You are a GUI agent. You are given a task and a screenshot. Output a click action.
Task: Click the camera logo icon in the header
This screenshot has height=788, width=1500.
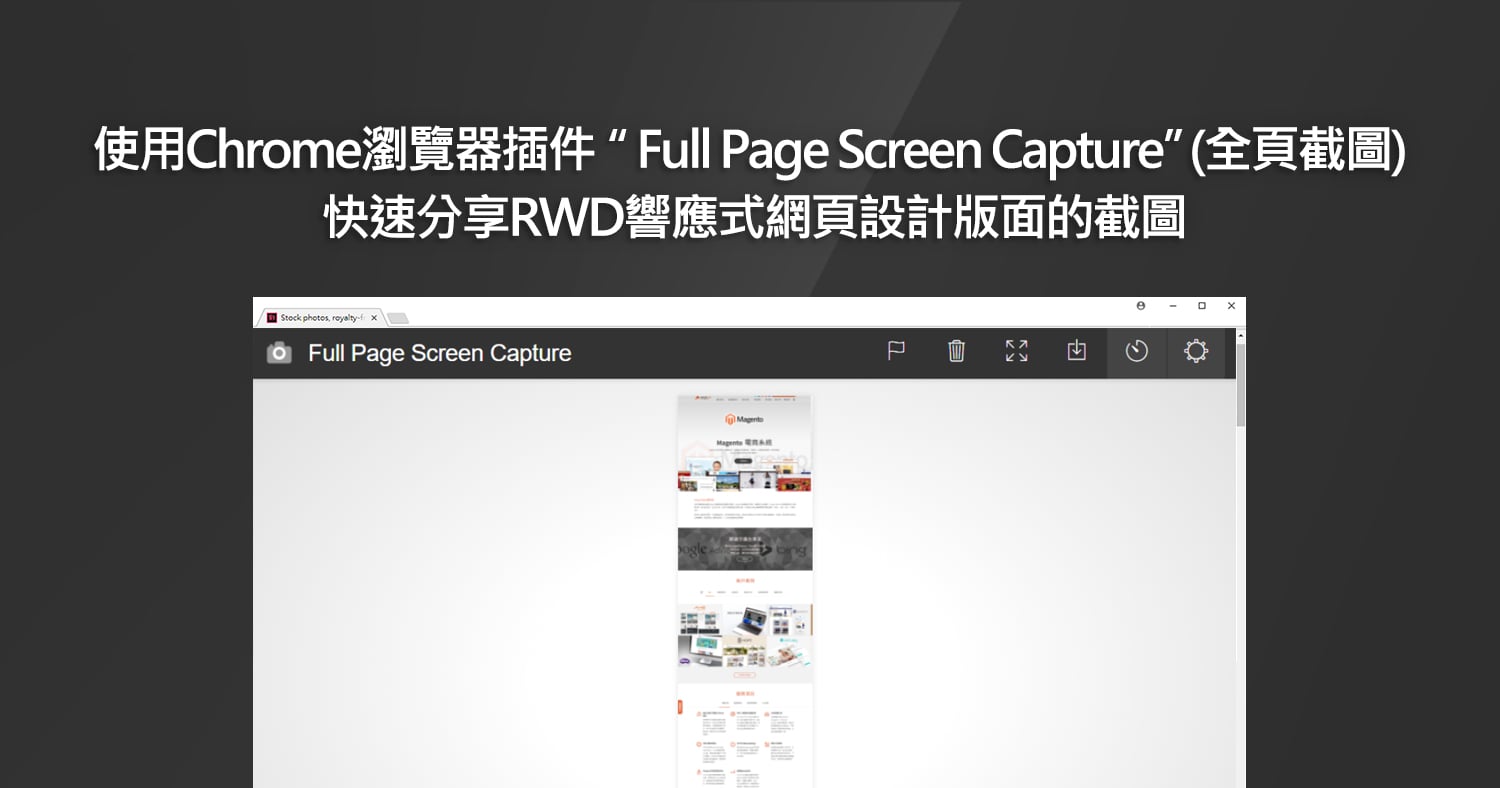pyautogui.click(x=279, y=353)
